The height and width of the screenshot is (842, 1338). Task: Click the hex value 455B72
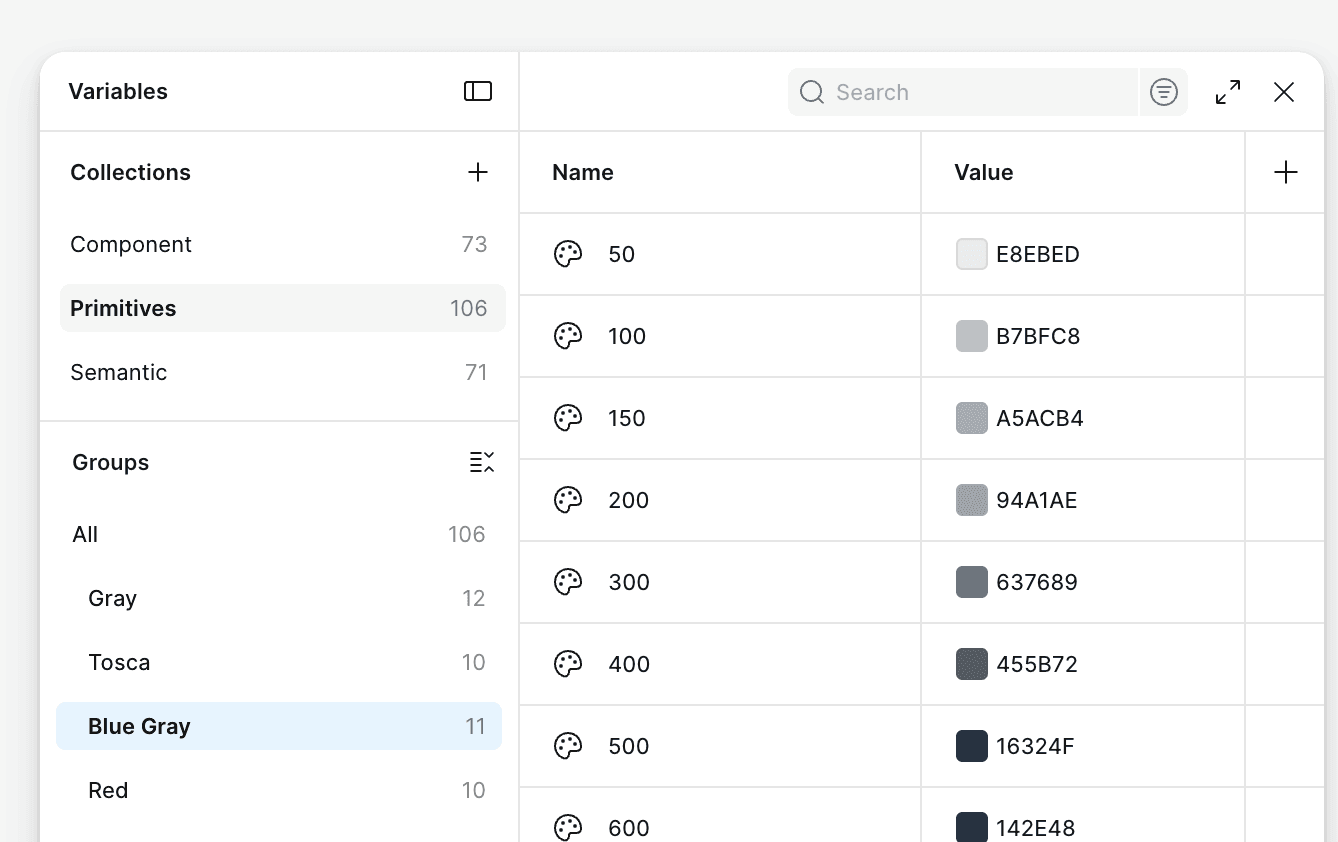pos(1037,664)
